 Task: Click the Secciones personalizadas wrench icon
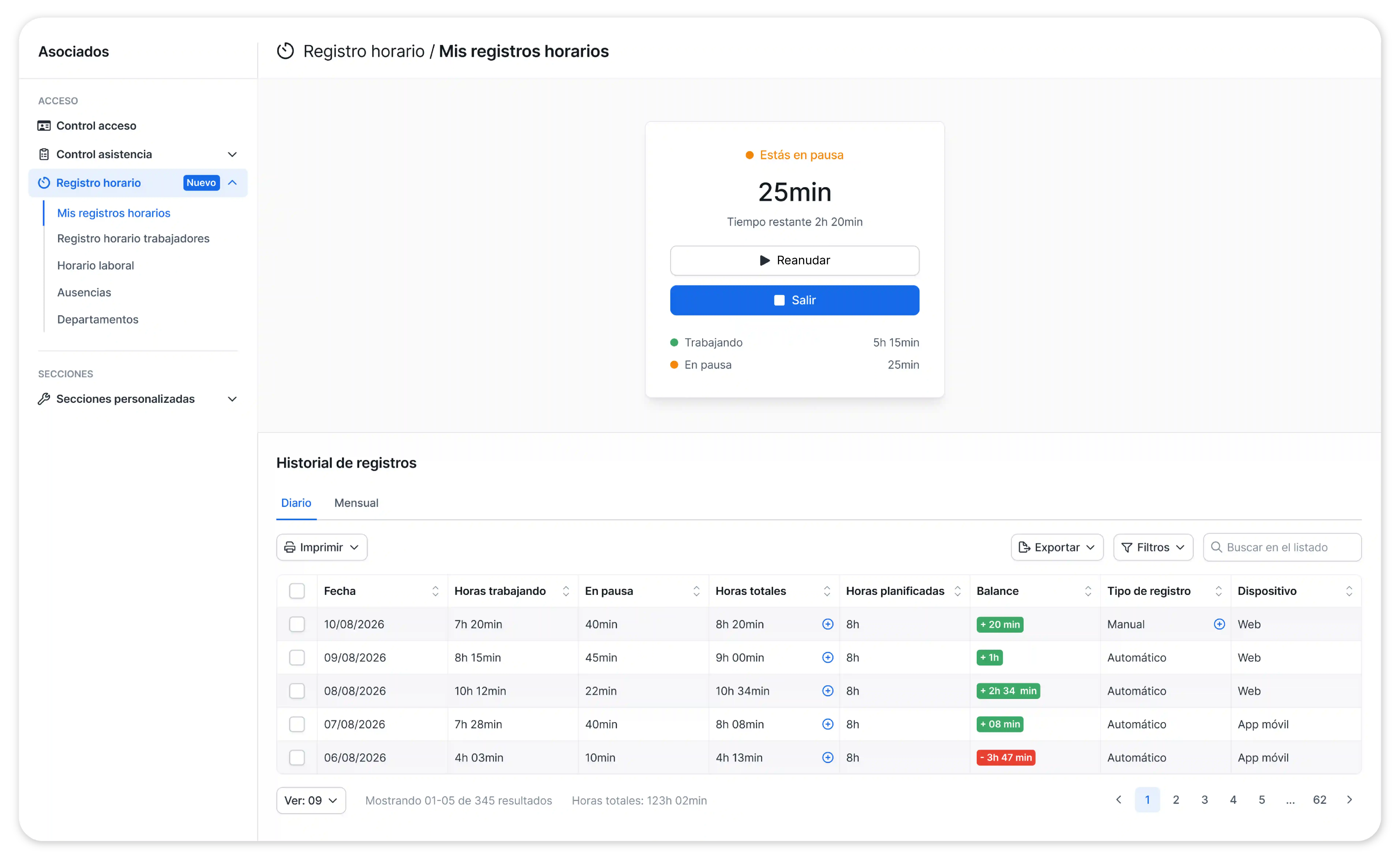click(x=44, y=399)
